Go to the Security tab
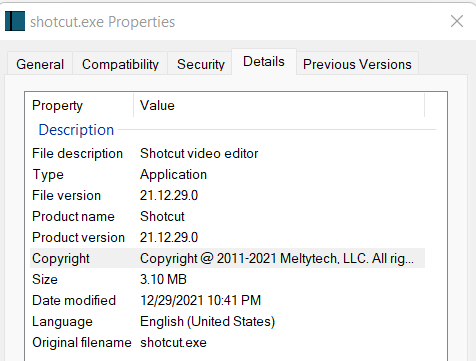The width and height of the screenshot is (476, 361). coord(201,64)
